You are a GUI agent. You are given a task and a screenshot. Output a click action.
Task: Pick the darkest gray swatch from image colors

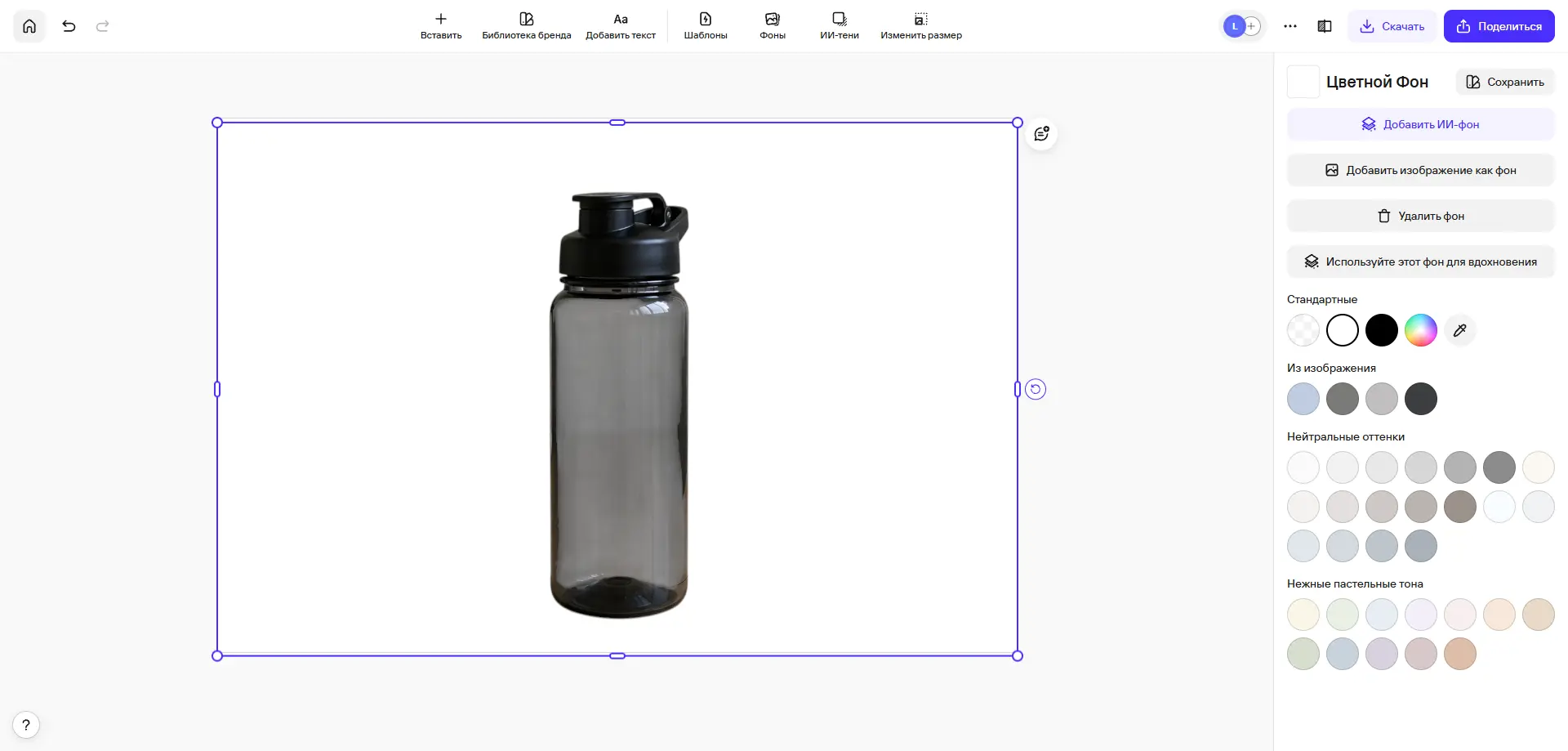pos(1421,399)
